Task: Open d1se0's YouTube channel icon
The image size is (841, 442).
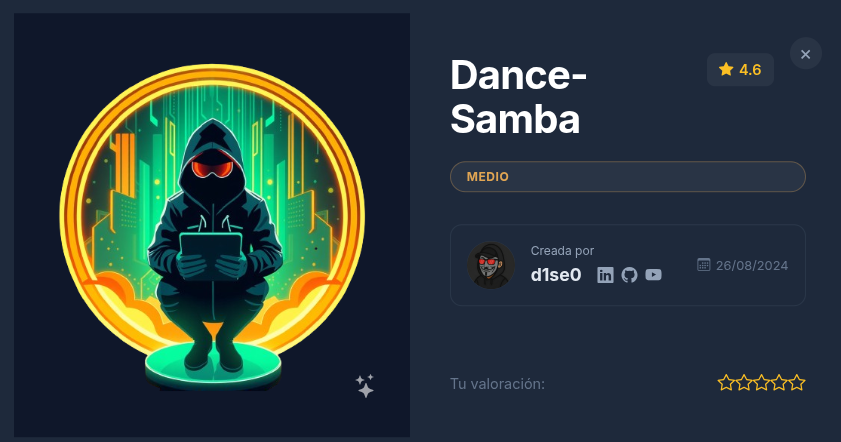Action: [653, 275]
